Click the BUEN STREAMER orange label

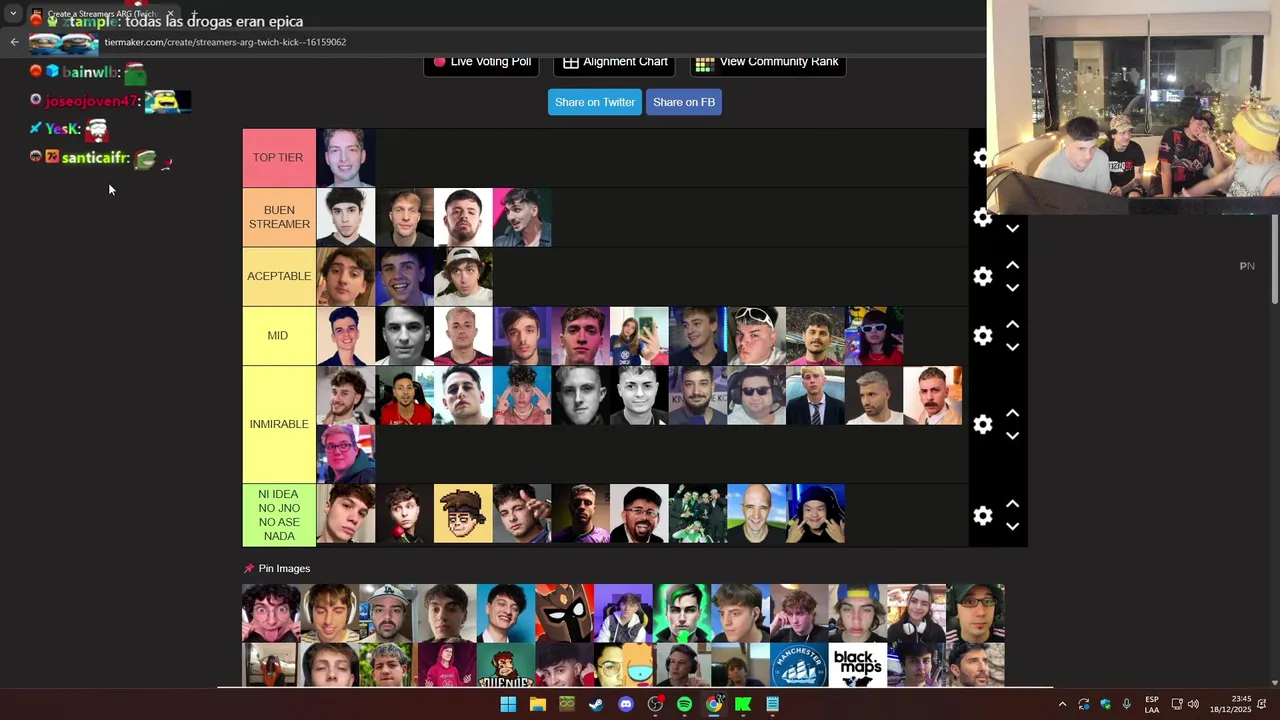(x=279, y=217)
